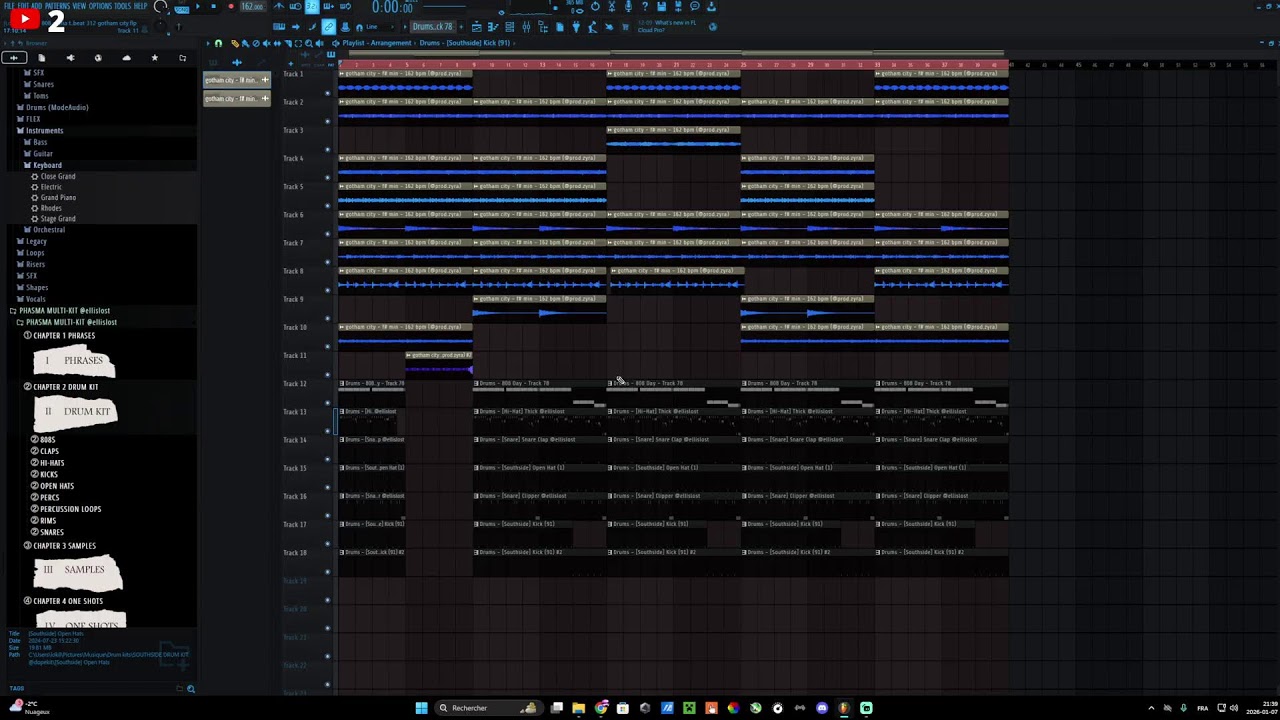Screen dimensions: 1280x720
Task: Select Close Grand preset in browser
Action: (x=57, y=176)
